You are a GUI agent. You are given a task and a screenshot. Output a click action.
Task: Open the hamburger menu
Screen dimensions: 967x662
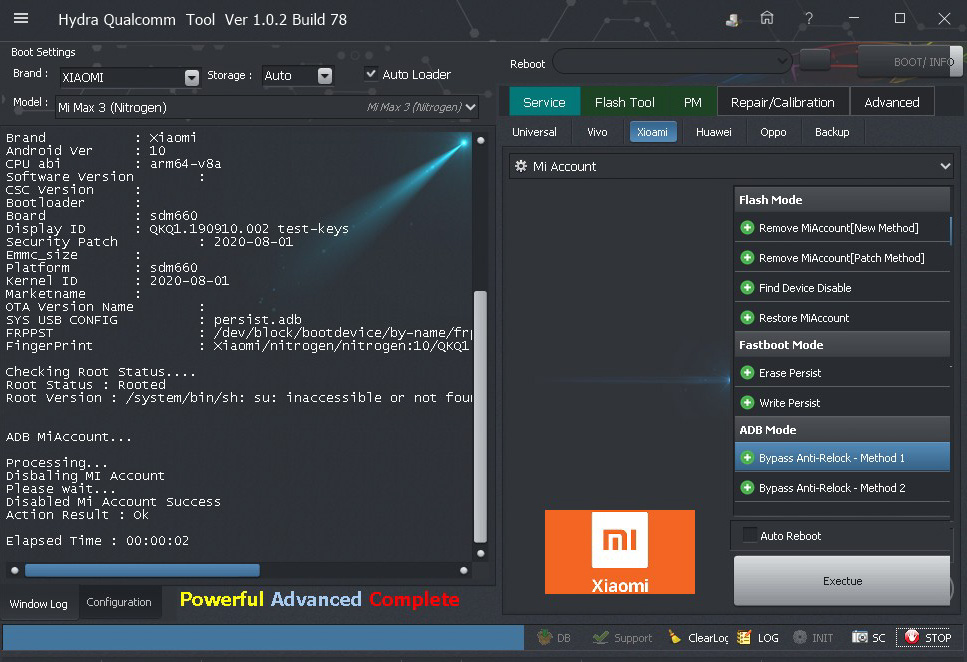(x=21, y=19)
